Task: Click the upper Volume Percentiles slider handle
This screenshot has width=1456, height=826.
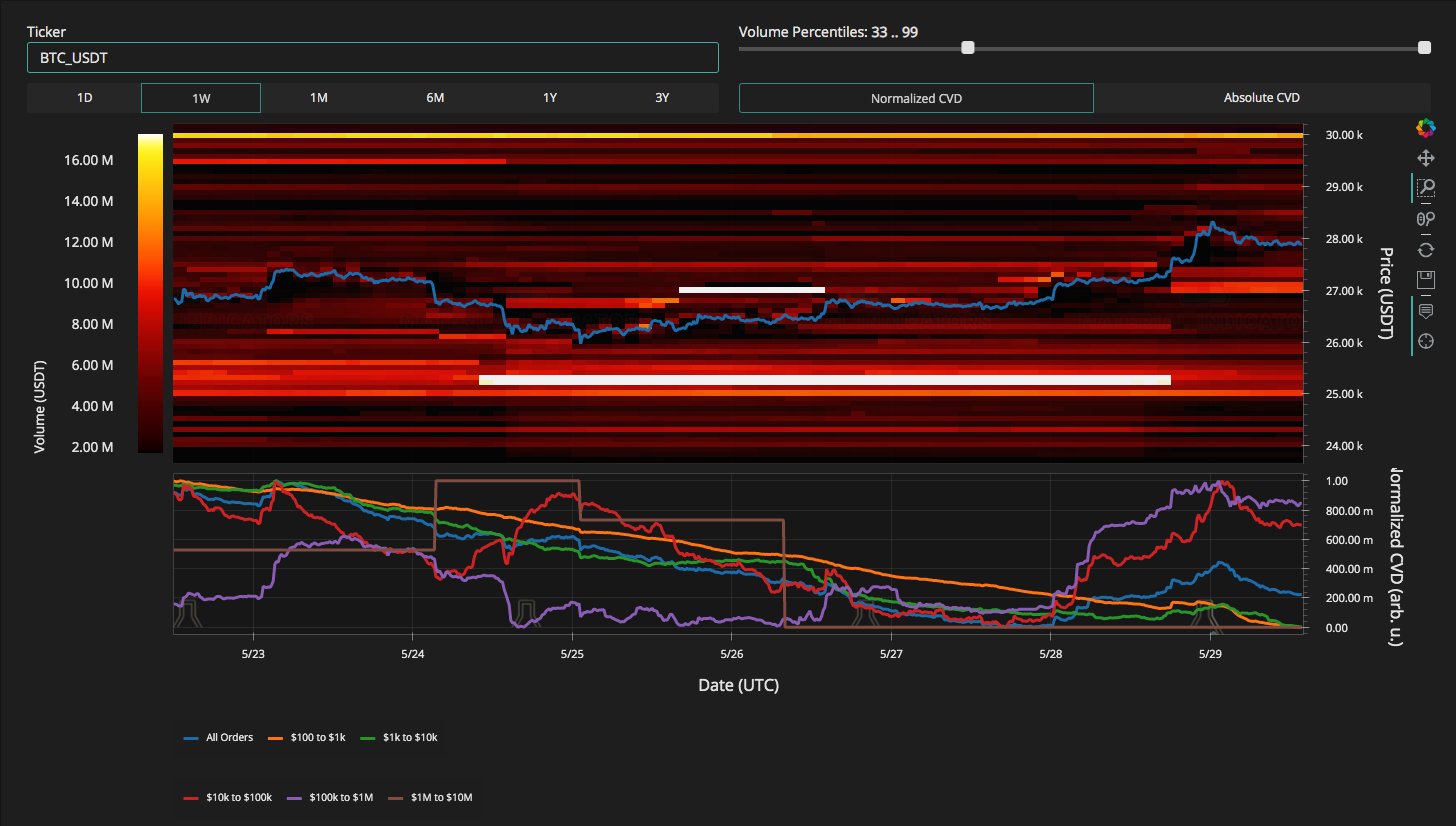Action: tap(1424, 48)
